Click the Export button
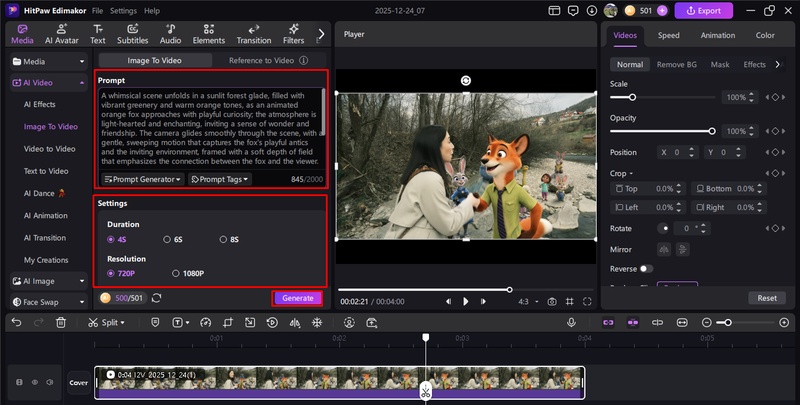The image size is (800, 405). [x=704, y=11]
